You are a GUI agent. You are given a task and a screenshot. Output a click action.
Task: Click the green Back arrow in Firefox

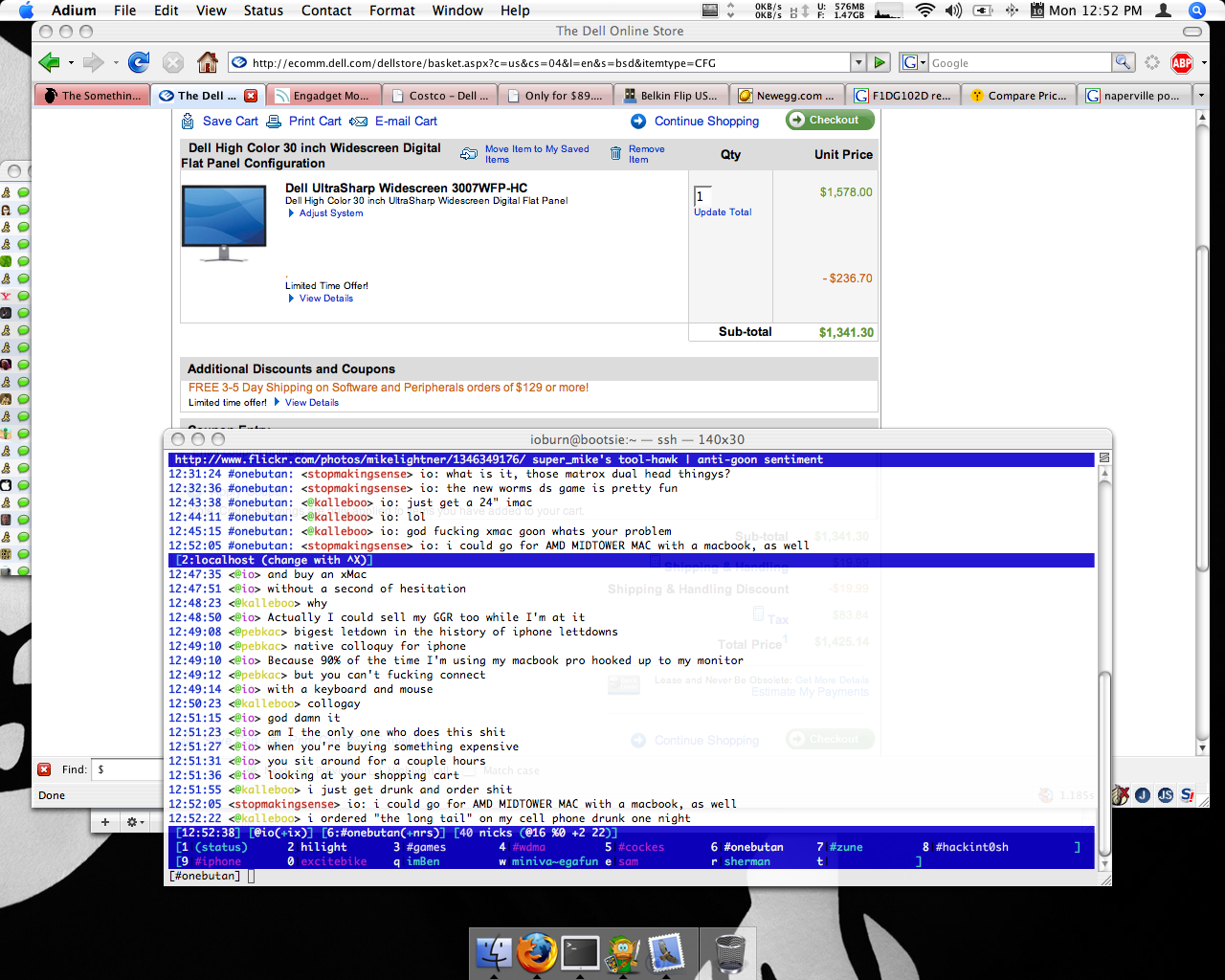[49, 63]
